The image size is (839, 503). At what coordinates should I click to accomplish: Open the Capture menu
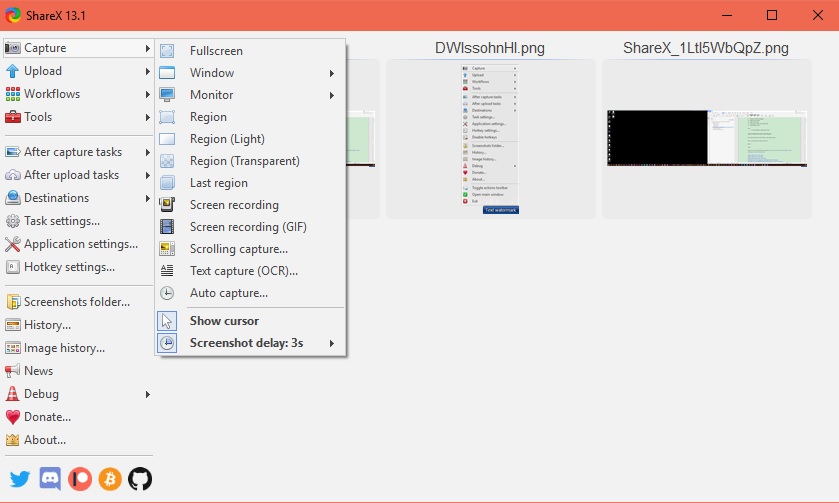(x=78, y=48)
